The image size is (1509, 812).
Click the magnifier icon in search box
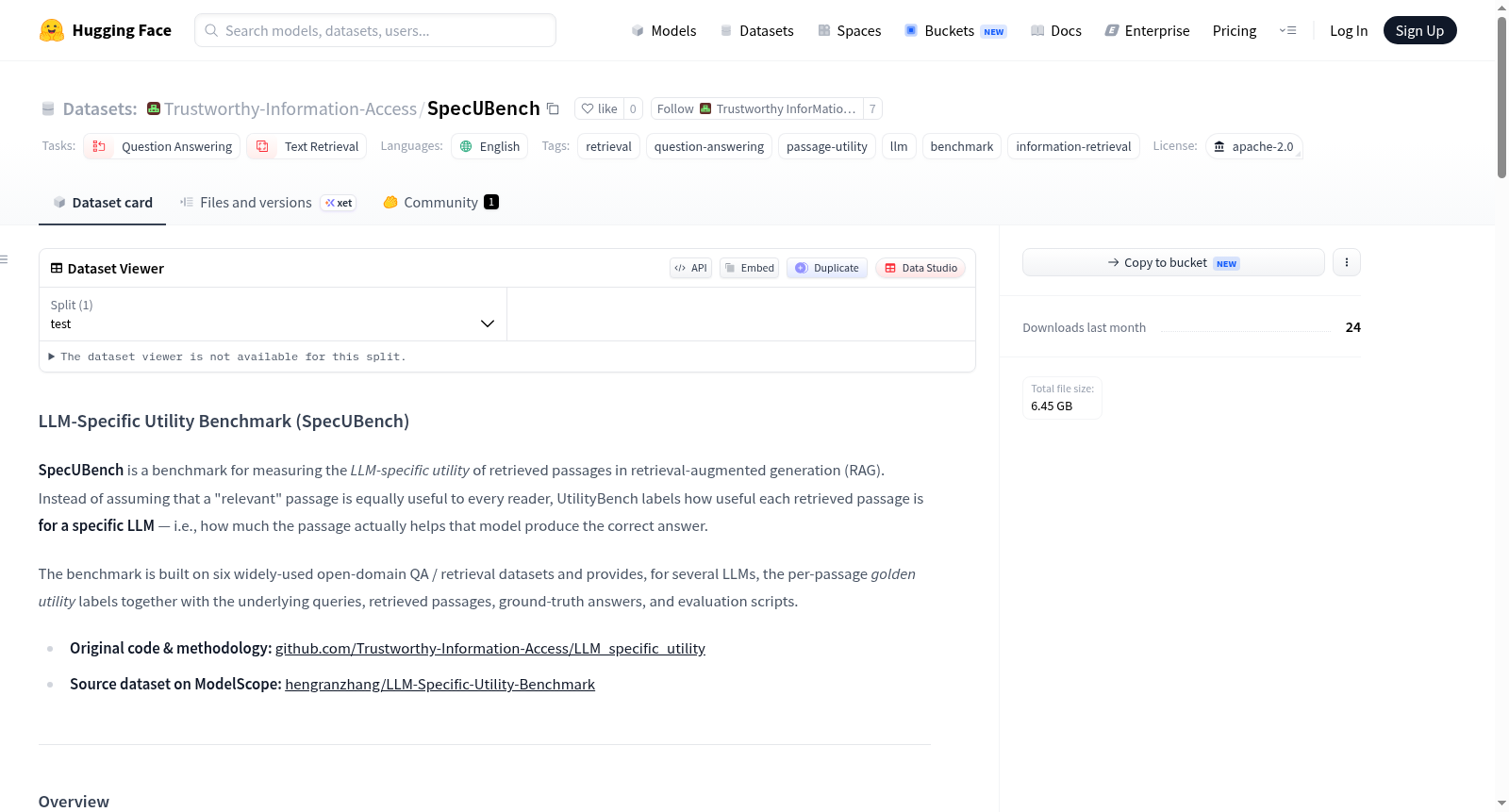click(x=211, y=30)
